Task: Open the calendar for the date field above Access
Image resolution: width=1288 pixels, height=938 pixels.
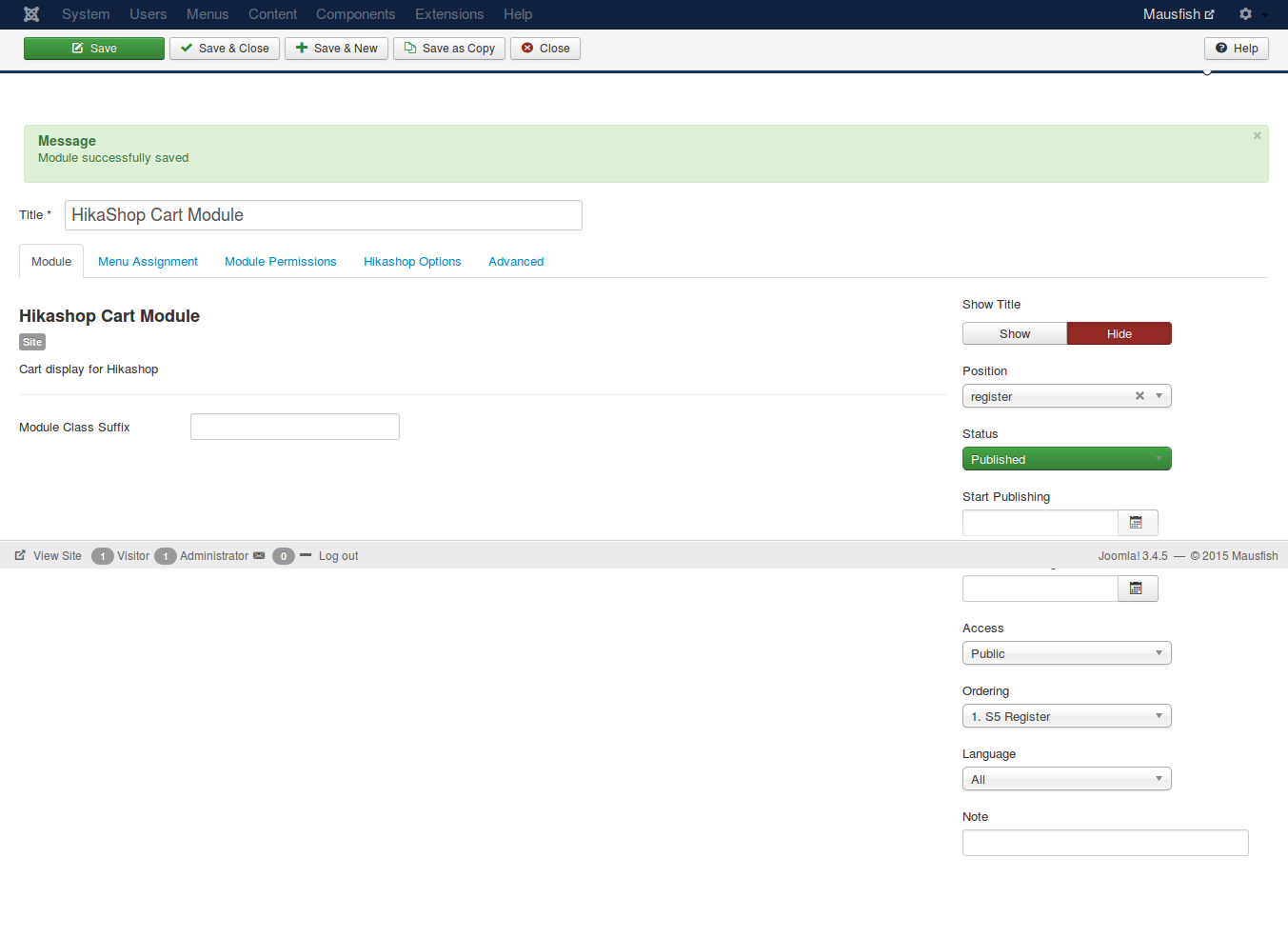Action: (1137, 589)
